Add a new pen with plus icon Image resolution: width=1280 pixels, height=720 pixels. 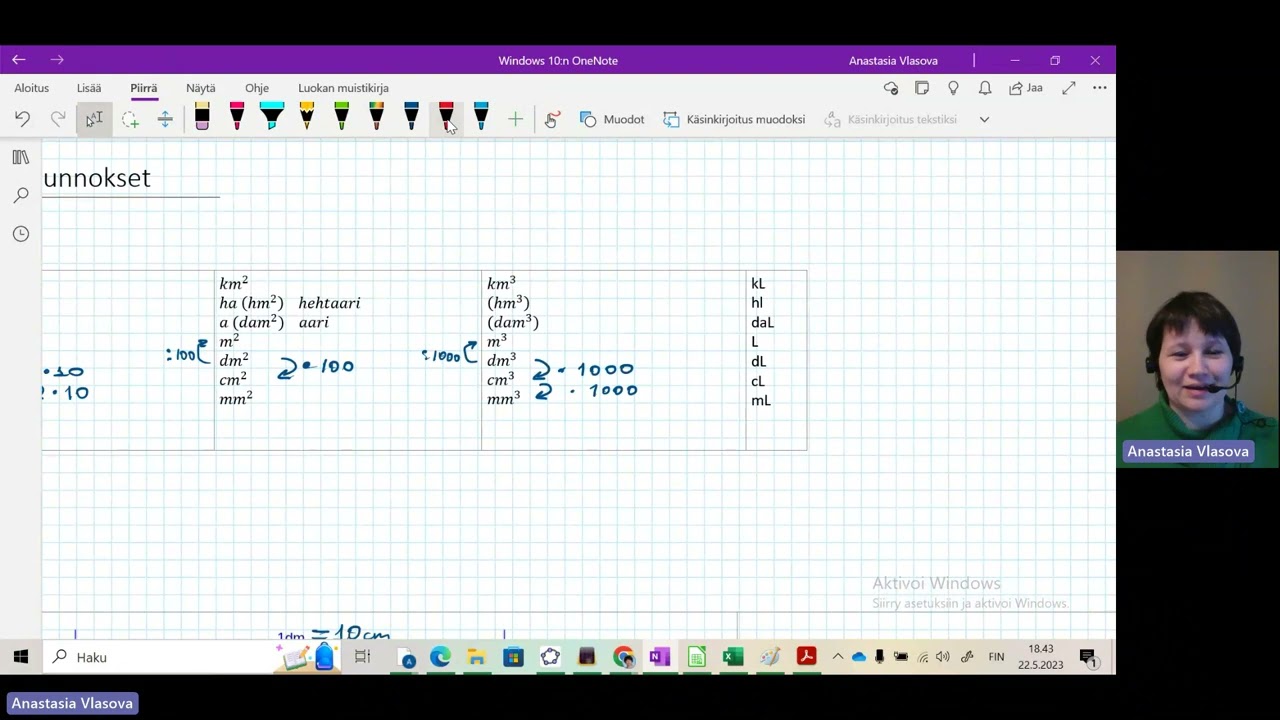(x=515, y=119)
